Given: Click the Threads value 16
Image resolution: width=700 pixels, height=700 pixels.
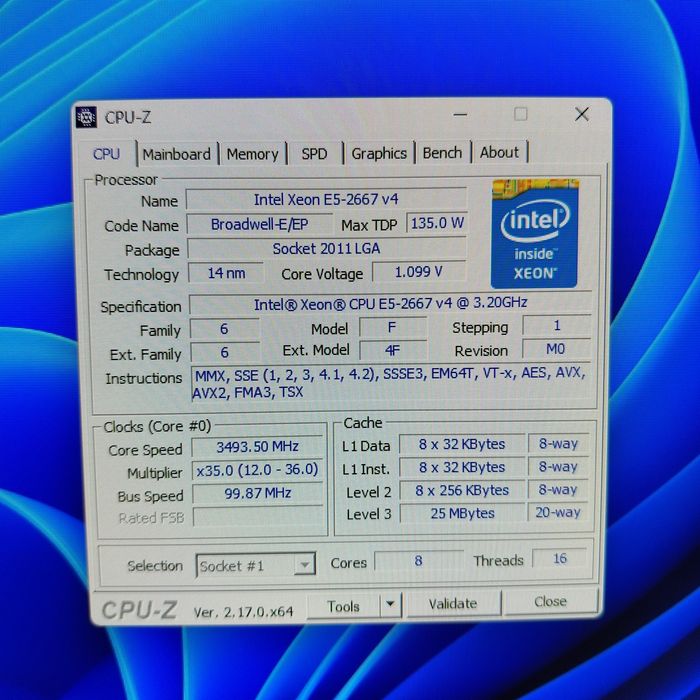Looking at the screenshot, I should pos(560,558).
